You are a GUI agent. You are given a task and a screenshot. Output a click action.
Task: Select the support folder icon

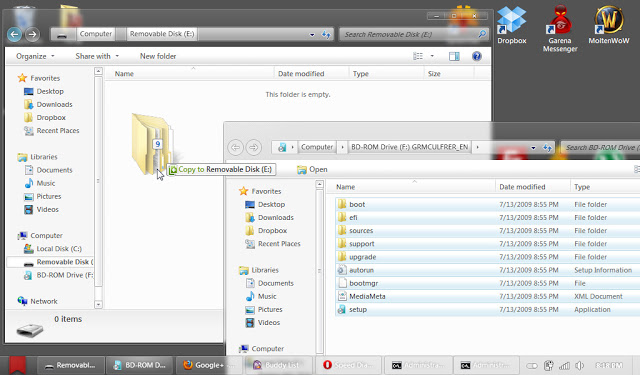point(342,244)
